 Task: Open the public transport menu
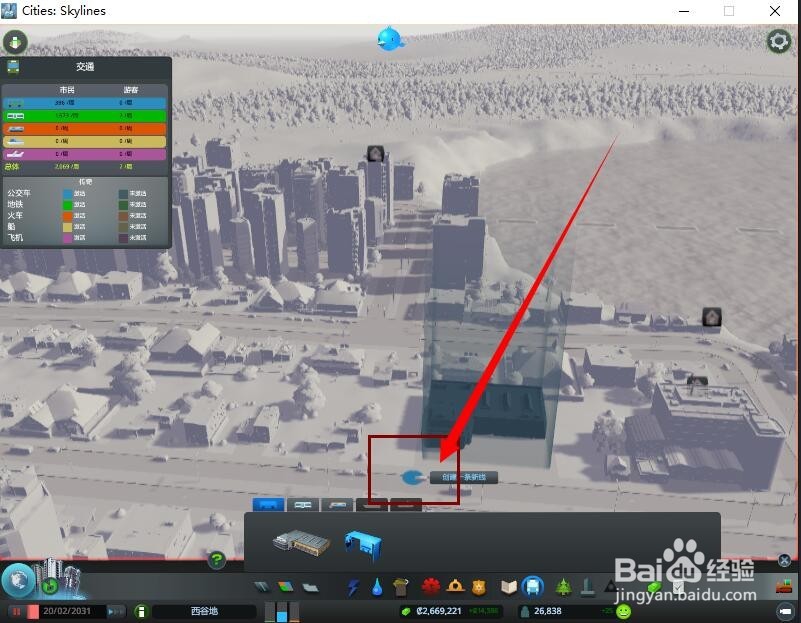[533, 586]
